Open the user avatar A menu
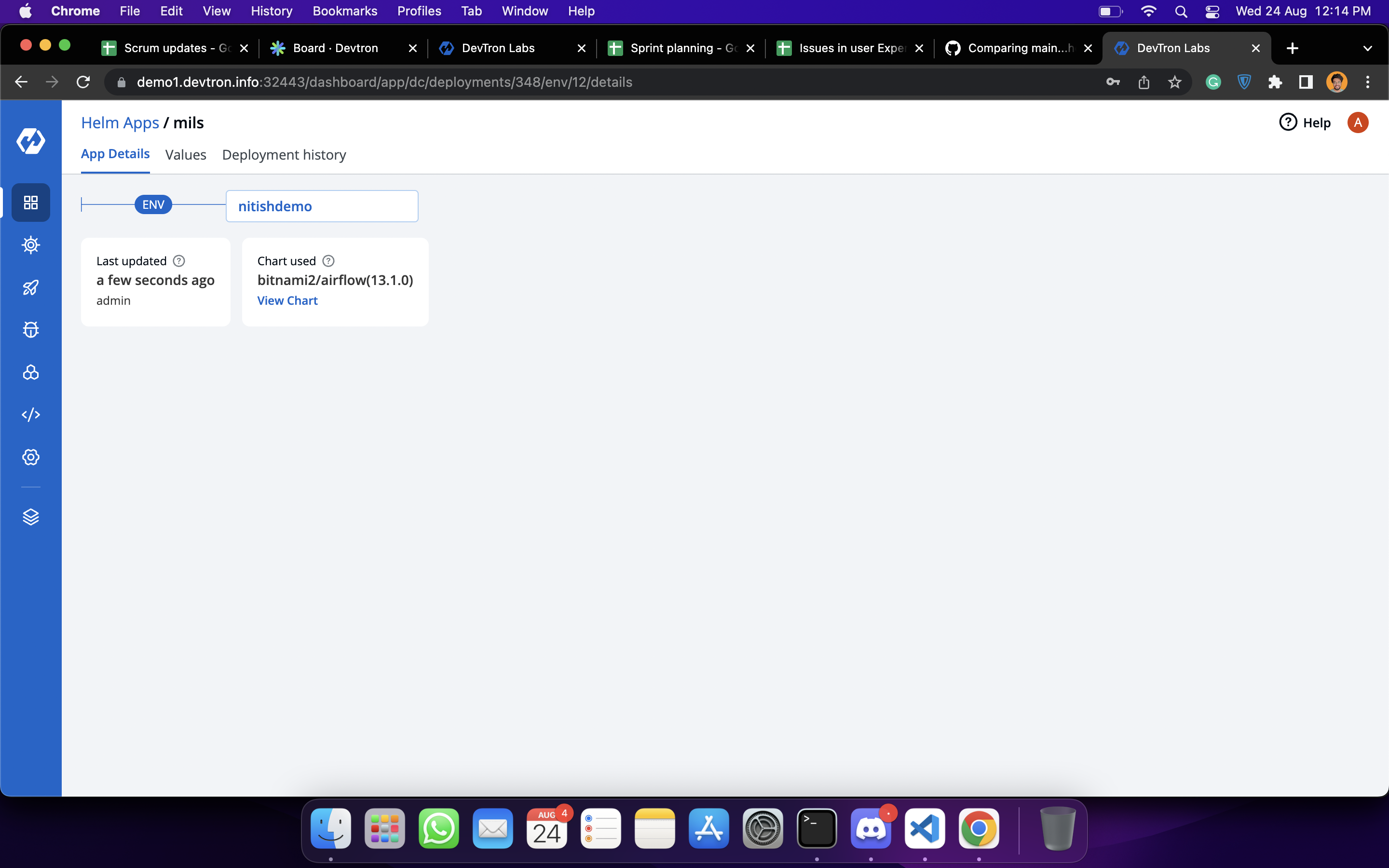 [1358, 123]
